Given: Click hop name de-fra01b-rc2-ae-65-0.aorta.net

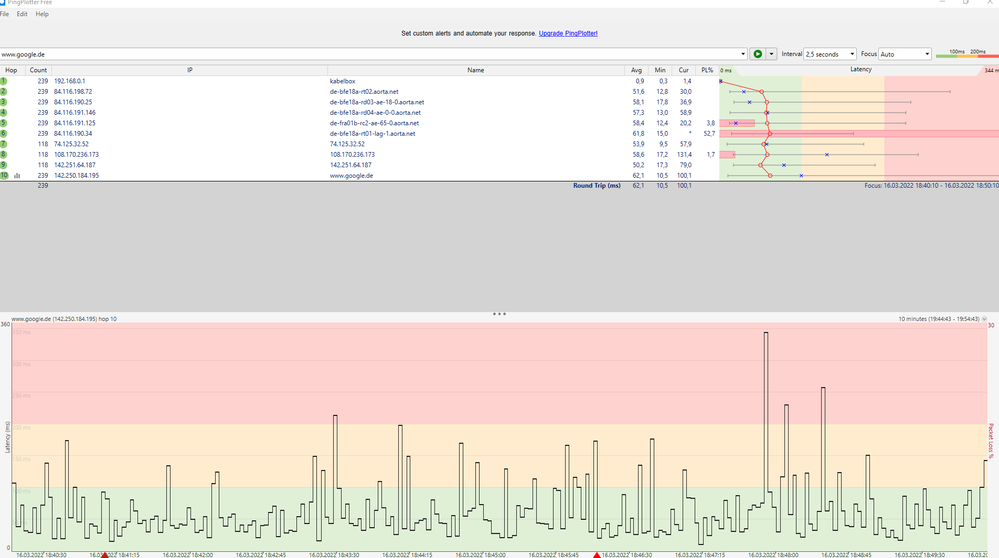Looking at the screenshot, I should point(374,123).
